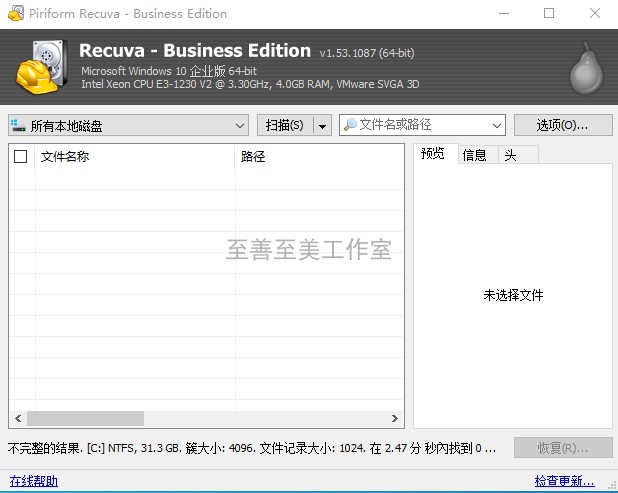Open the 选项(O)... options dialog
The image size is (618, 493).
(x=563, y=125)
